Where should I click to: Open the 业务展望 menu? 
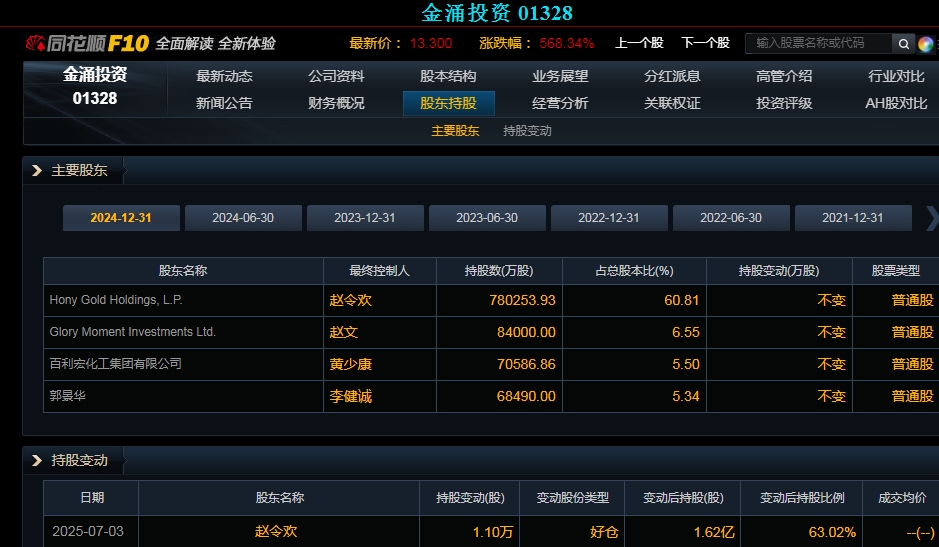(x=560, y=76)
